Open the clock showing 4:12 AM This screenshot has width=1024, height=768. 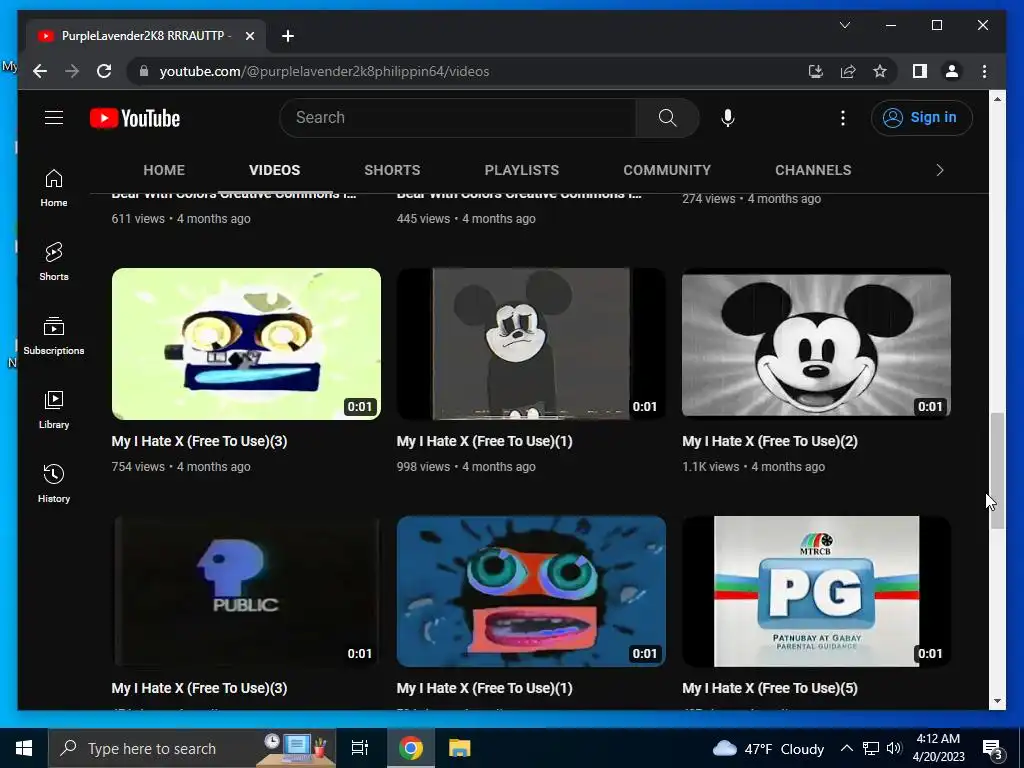[x=938, y=748]
